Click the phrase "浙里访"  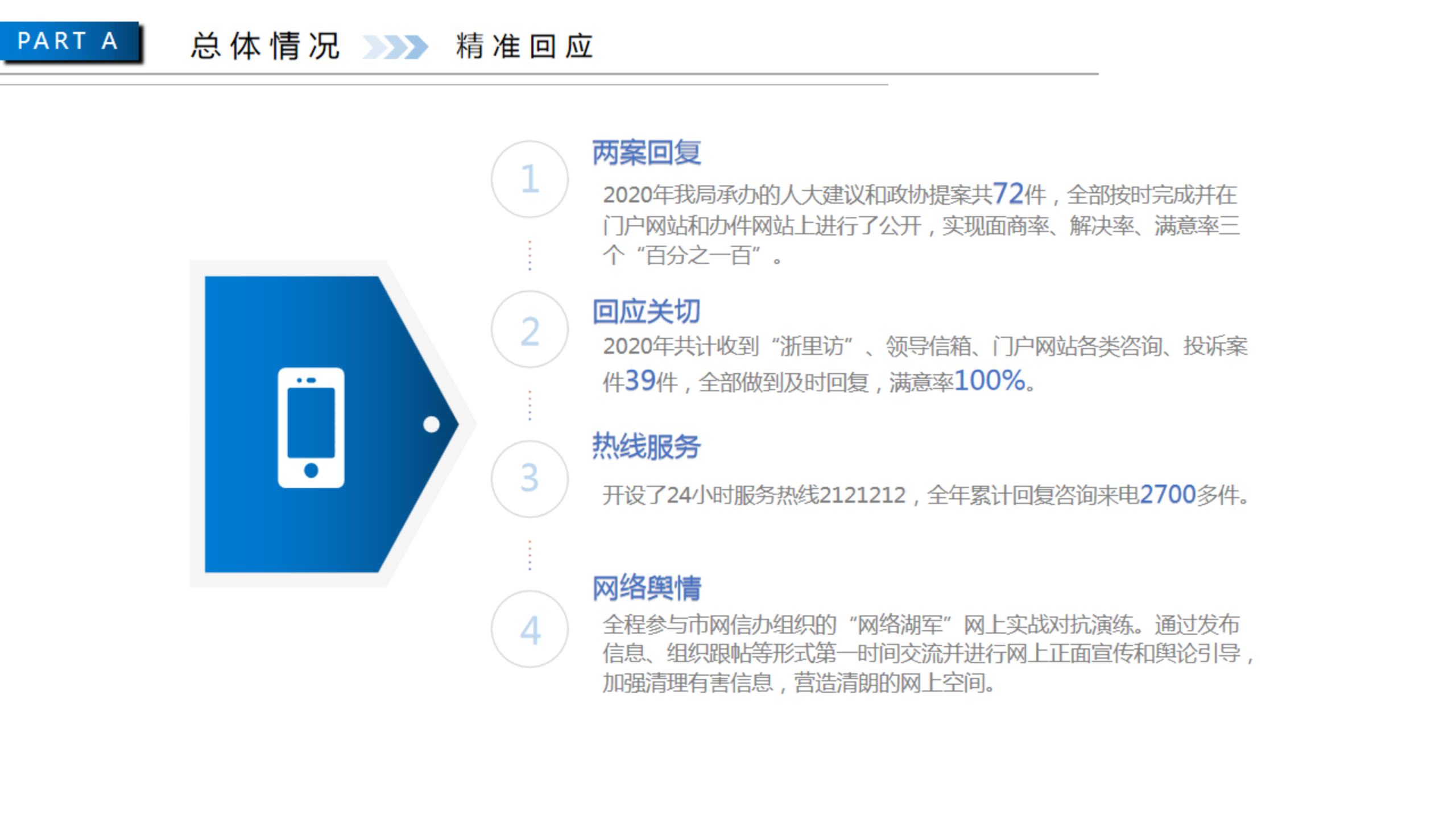(x=812, y=346)
